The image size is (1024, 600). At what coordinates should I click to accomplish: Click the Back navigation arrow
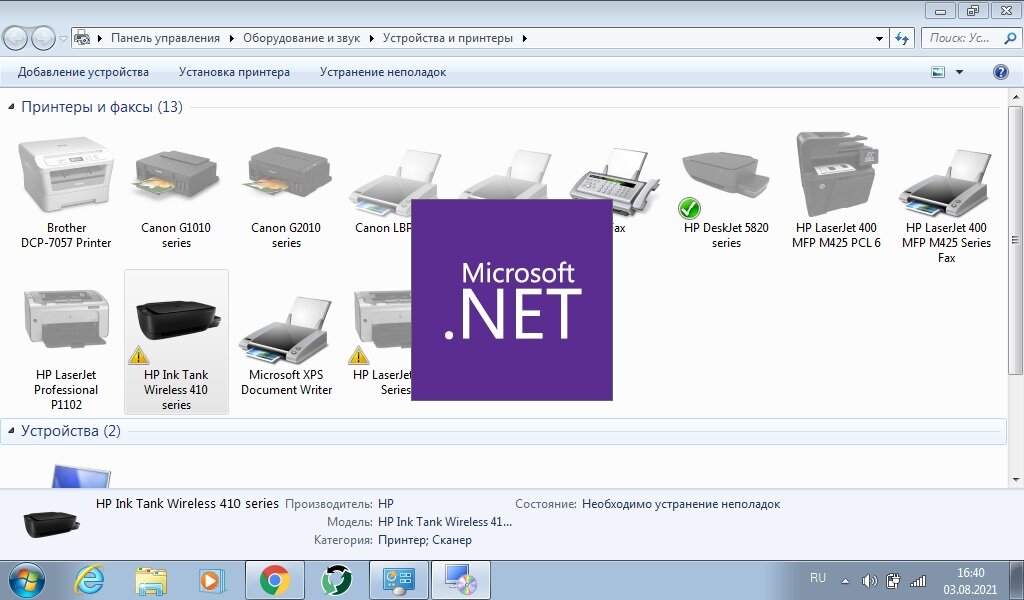tap(15, 39)
